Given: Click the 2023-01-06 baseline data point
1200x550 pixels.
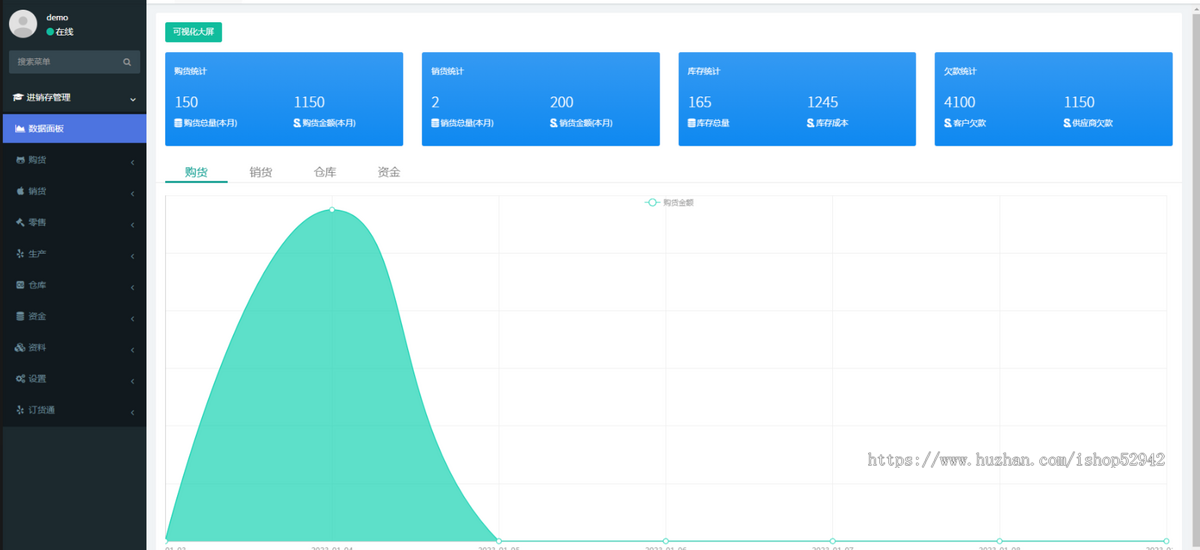Looking at the screenshot, I should pos(666,541).
